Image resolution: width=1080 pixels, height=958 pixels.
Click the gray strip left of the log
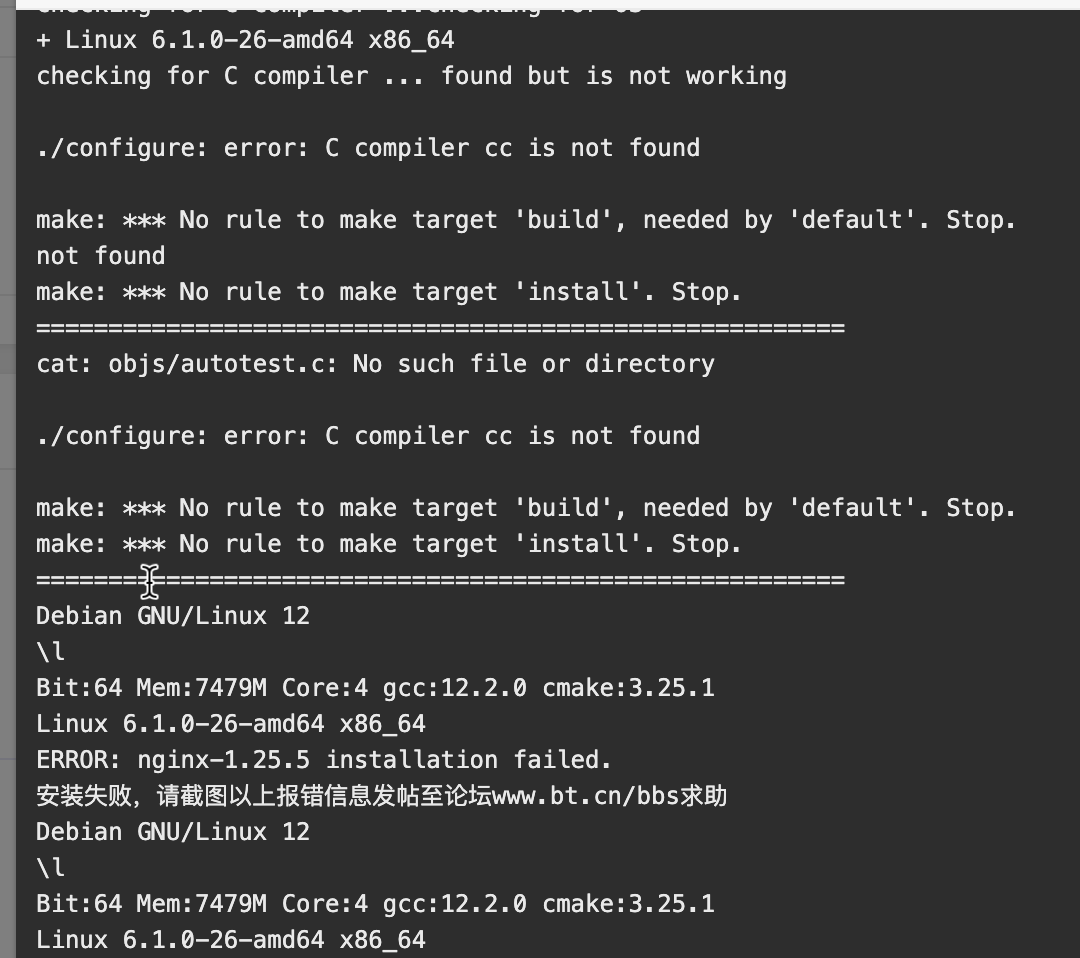point(8,482)
